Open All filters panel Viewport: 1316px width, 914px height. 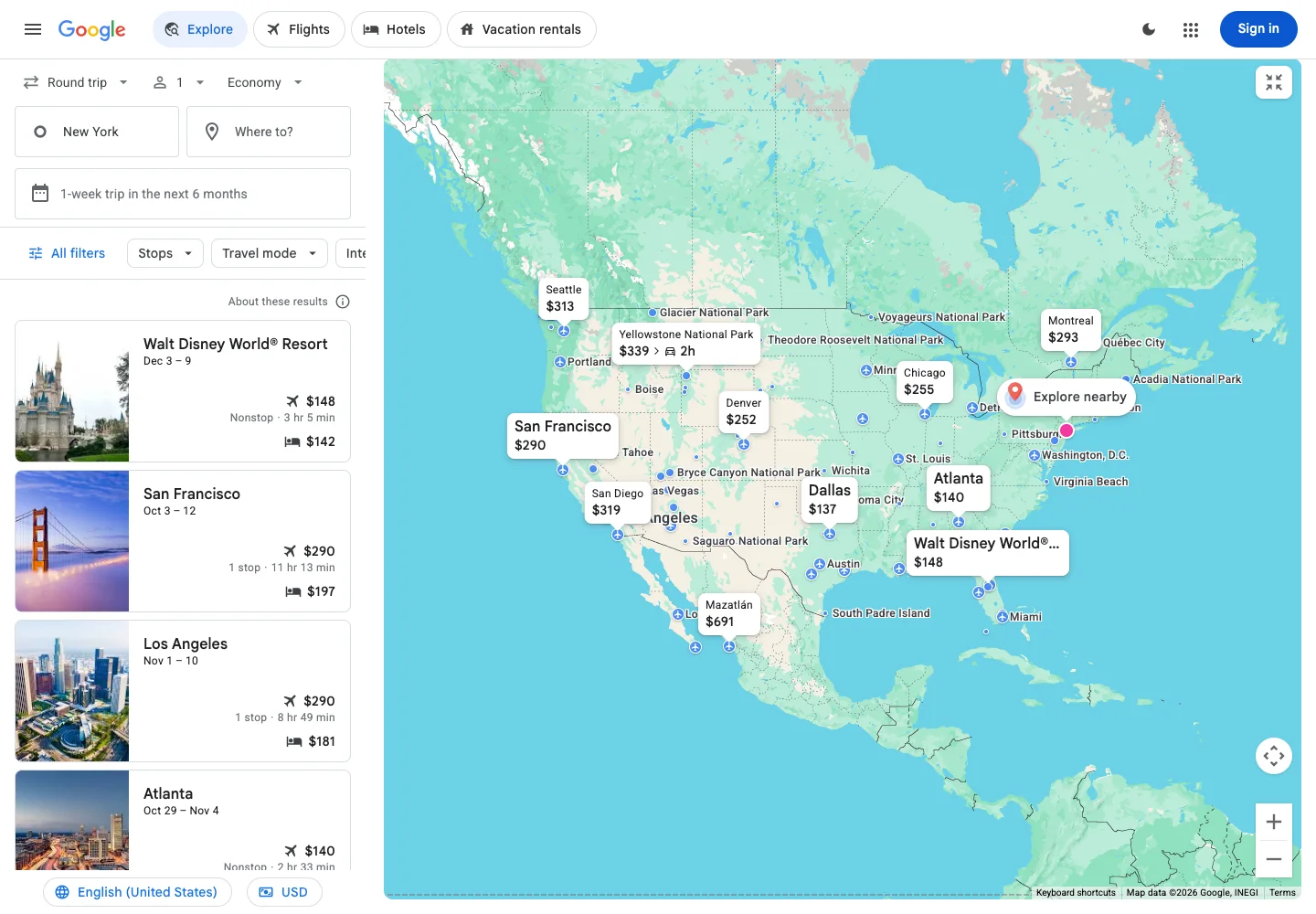pyautogui.click(x=67, y=253)
